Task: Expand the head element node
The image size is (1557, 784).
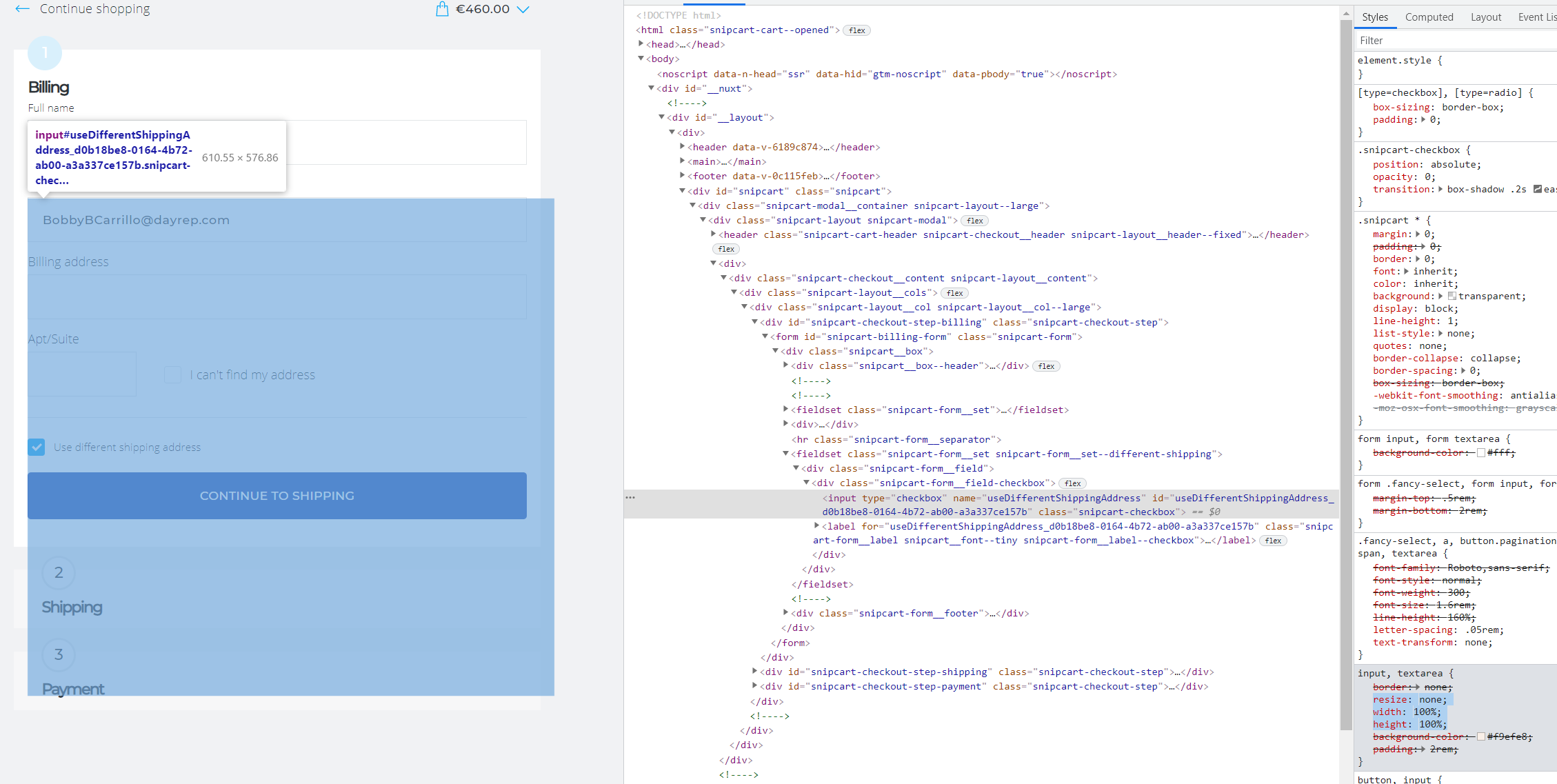Action: point(641,44)
